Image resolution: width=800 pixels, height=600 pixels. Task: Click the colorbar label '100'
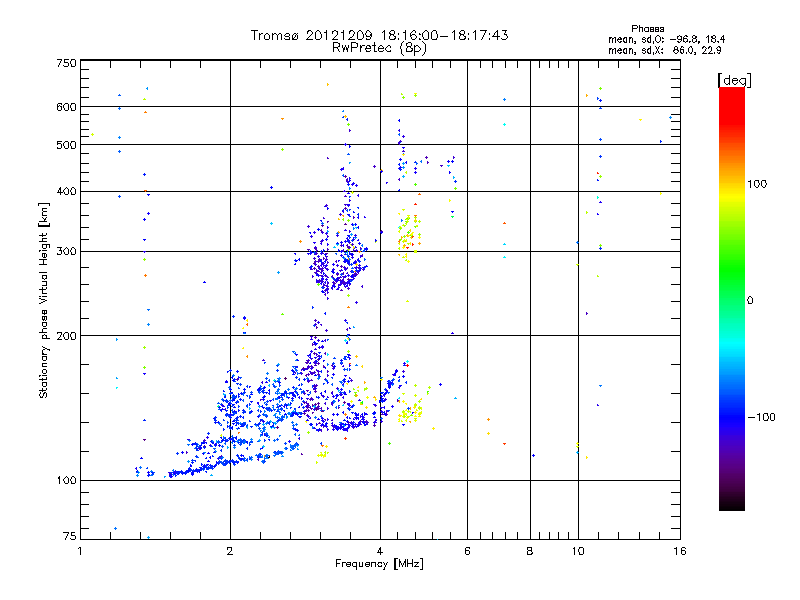click(757, 184)
